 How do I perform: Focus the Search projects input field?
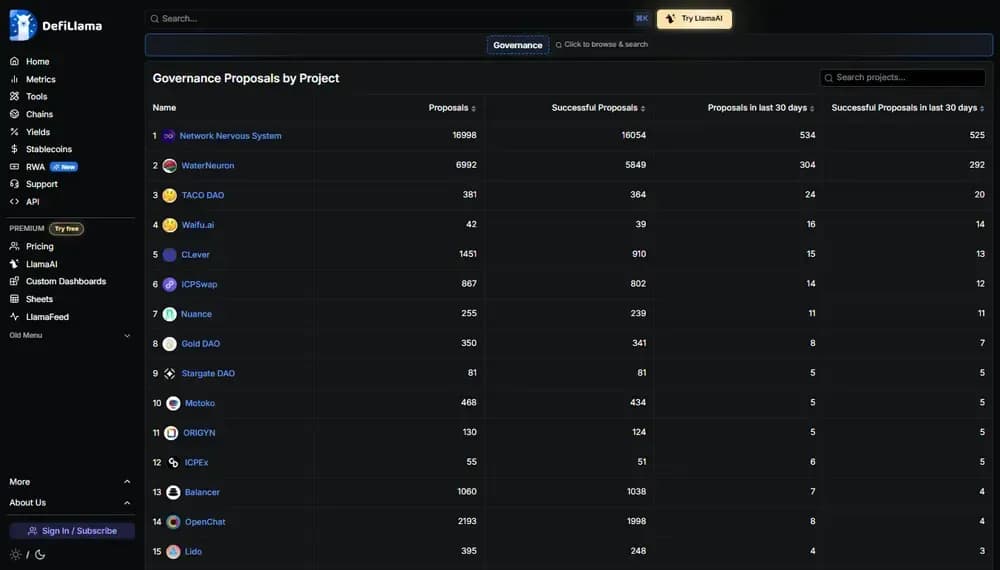[x=905, y=77]
